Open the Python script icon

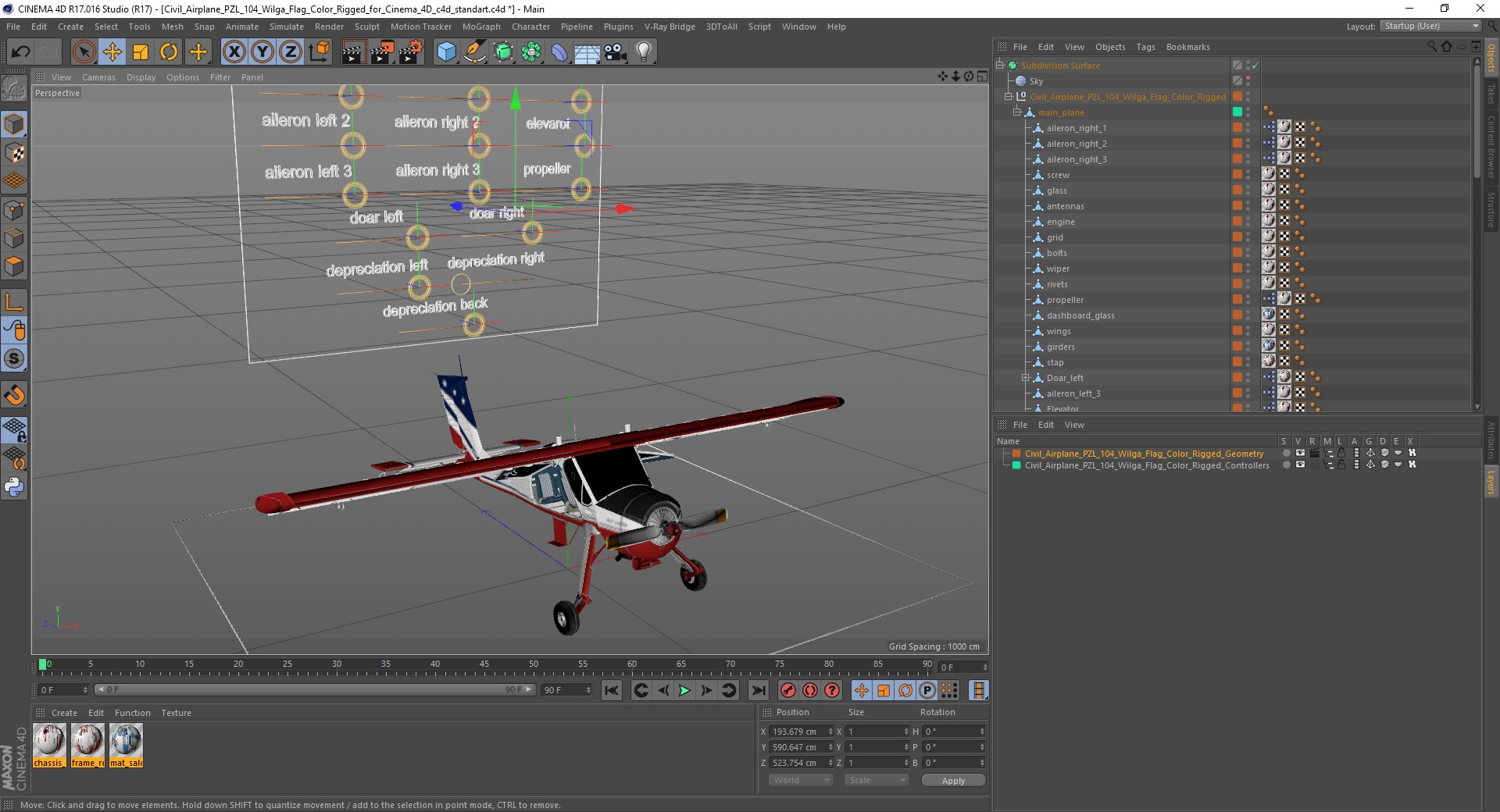[x=14, y=487]
